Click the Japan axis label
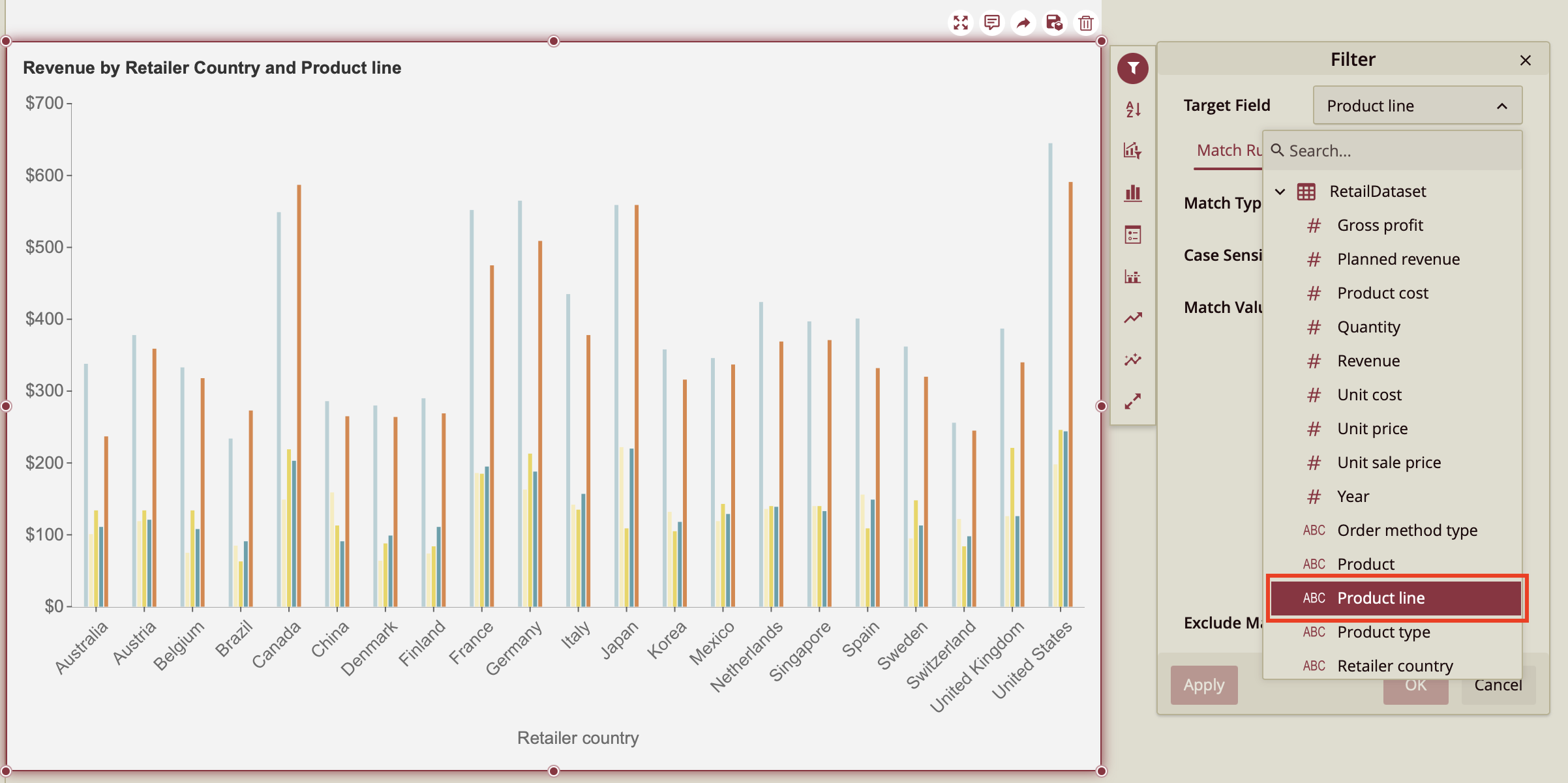 [x=619, y=640]
